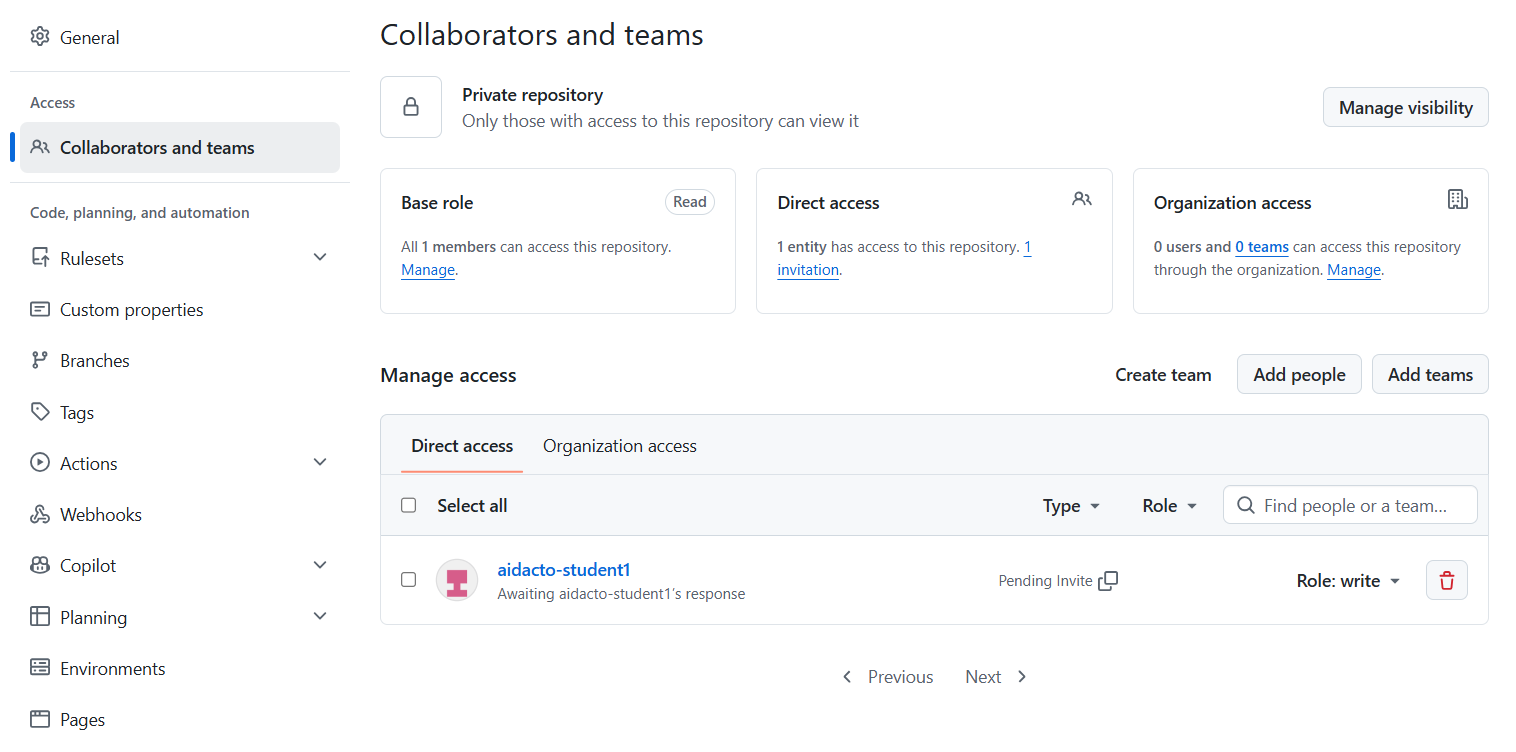Tick the aidacto-student1 row checkbox
Viewport: 1516px width, 752px height.
point(408,580)
